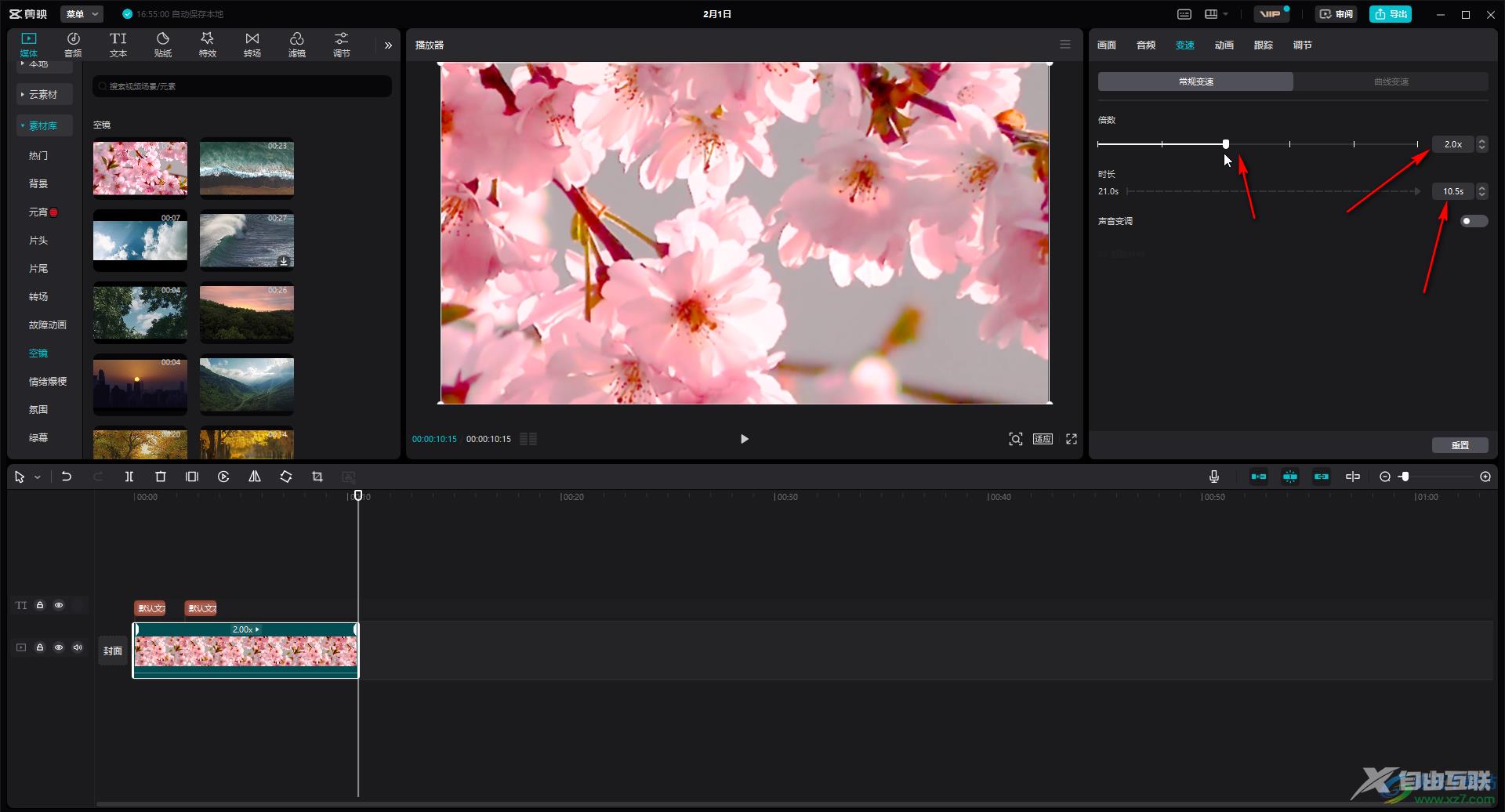
Task: Click the undo arrow in timeline toolbar
Action: pyautogui.click(x=67, y=477)
